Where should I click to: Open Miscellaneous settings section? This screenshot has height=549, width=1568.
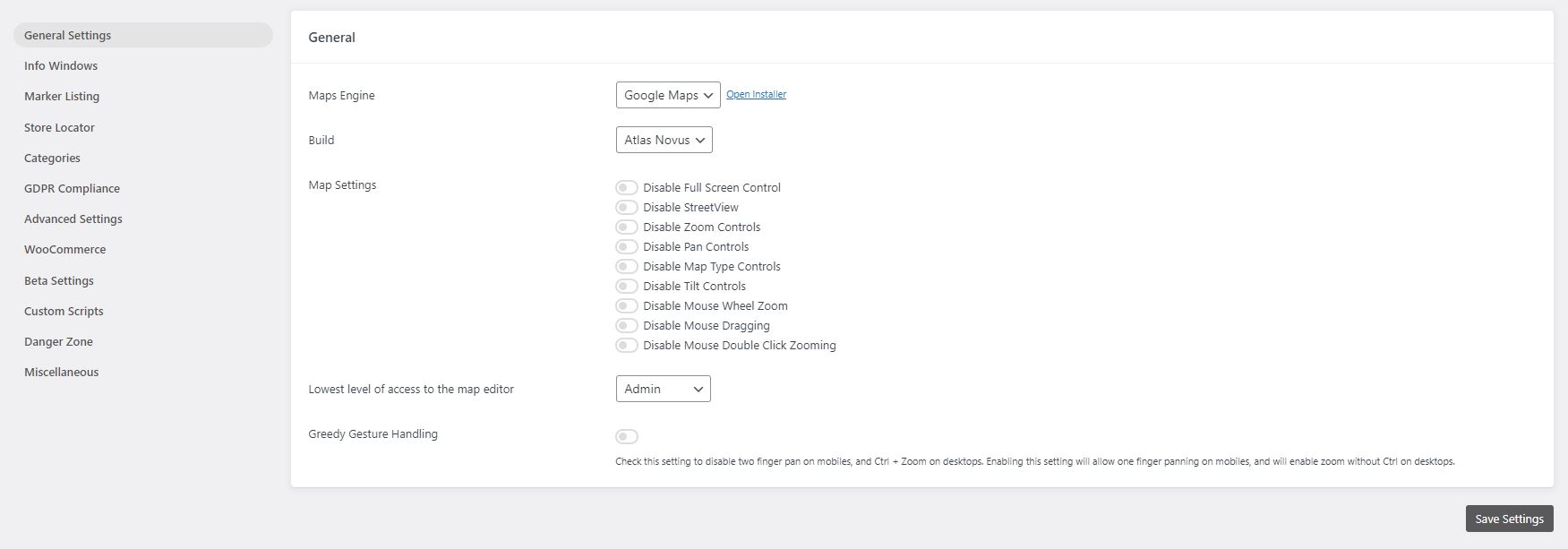click(62, 372)
